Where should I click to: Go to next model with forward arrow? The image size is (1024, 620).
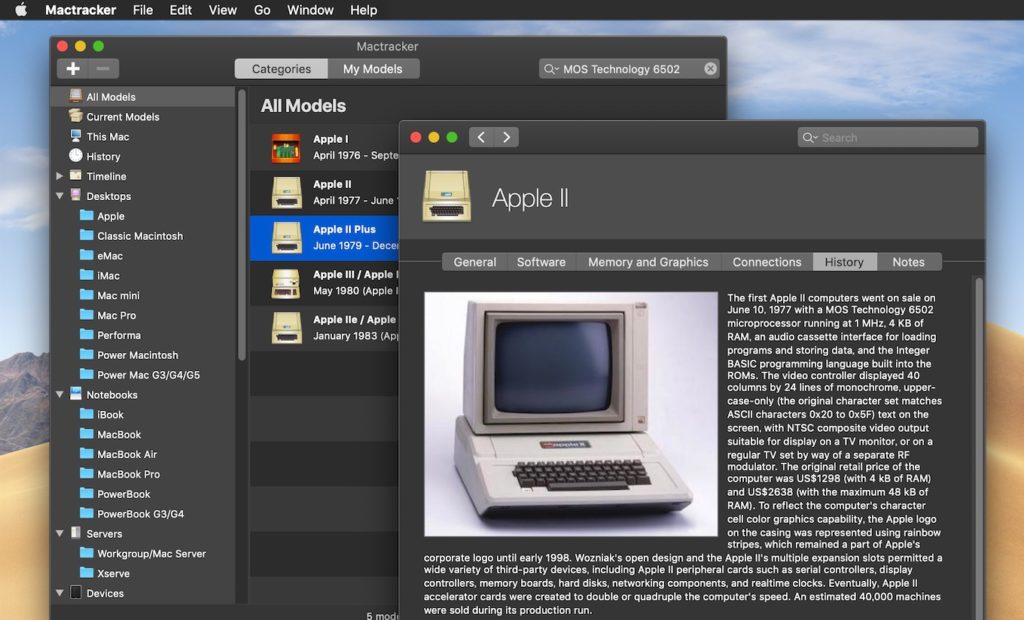point(507,137)
